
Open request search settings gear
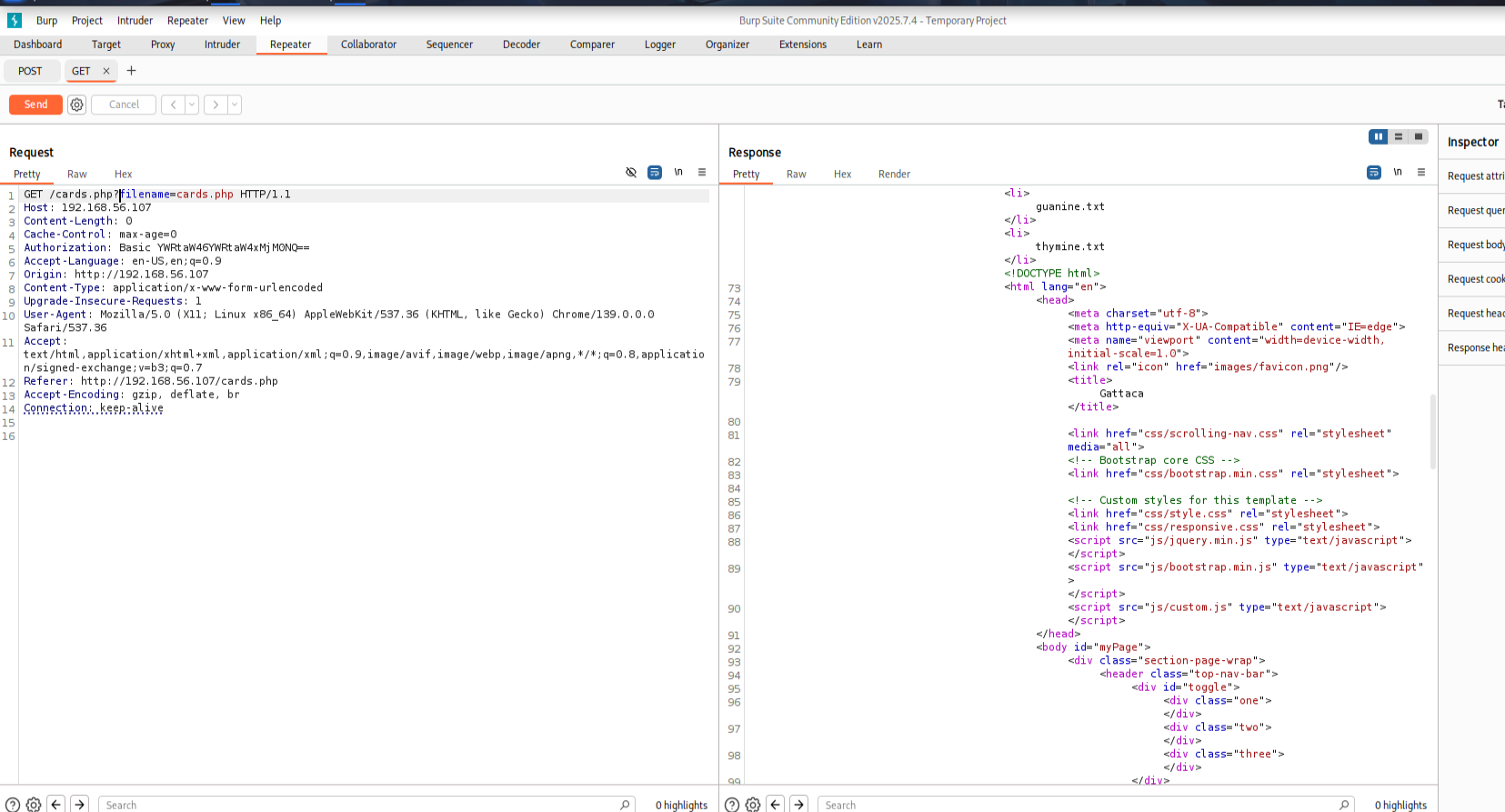pyautogui.click(x=34, y=805)
